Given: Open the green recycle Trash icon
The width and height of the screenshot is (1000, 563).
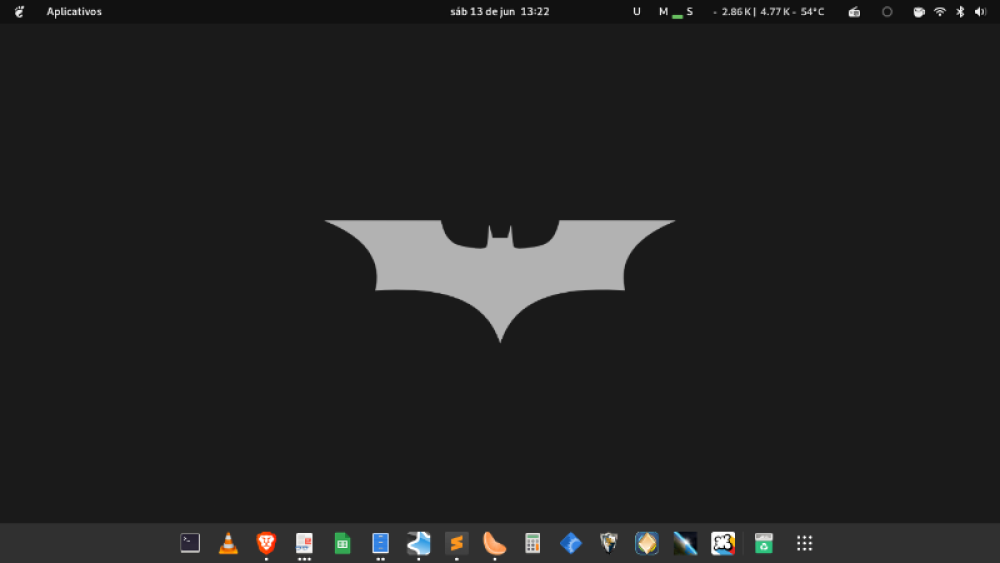Looking at the screenshot, I should 763,543.
